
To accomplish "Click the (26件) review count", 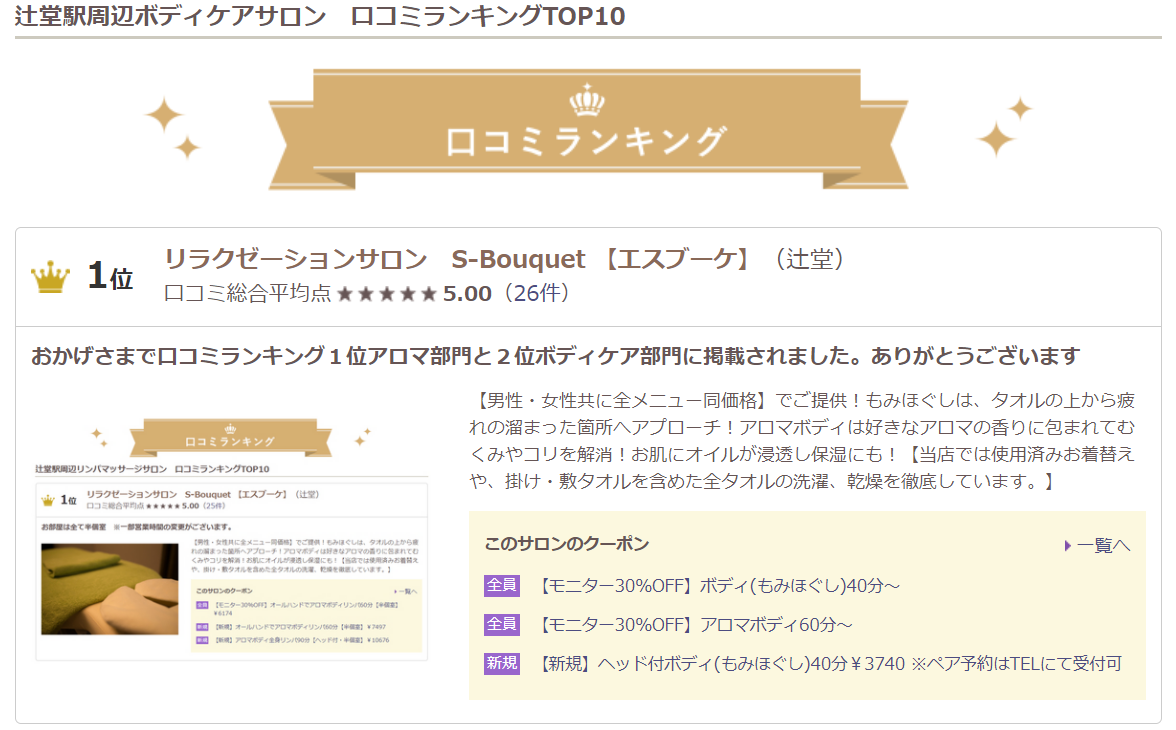I will click(x=536, y=293).
